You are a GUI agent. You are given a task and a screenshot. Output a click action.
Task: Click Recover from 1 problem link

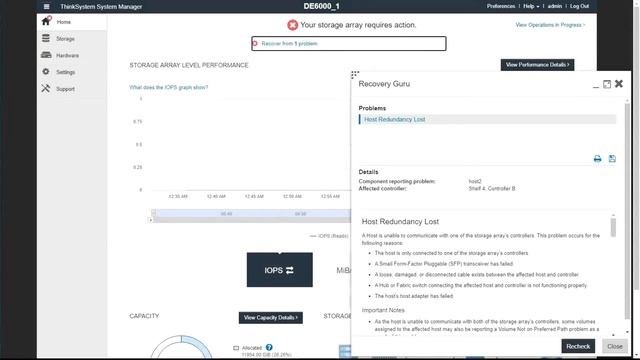click(289, 44)
